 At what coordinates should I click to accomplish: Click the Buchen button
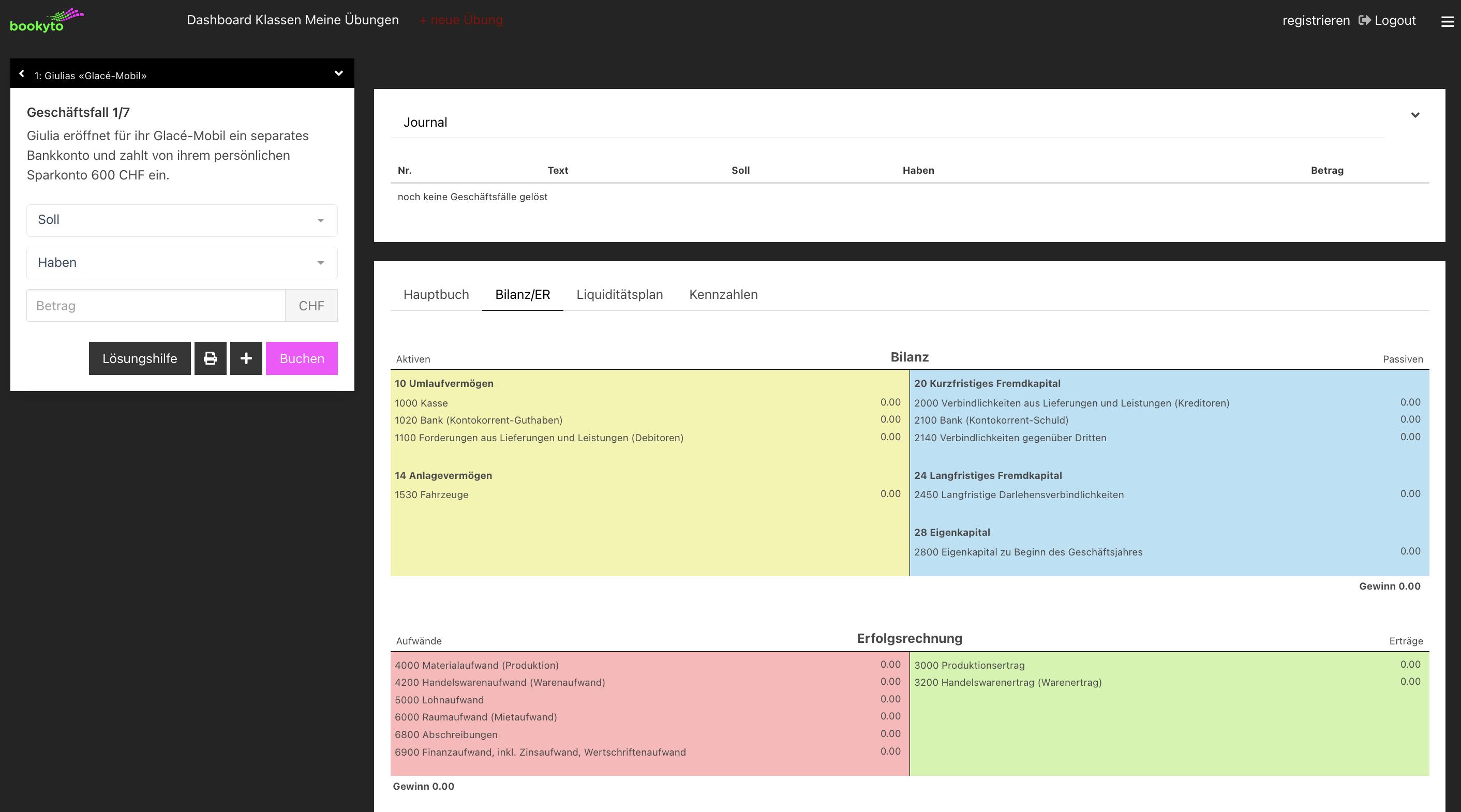click(x=302, y=358)
